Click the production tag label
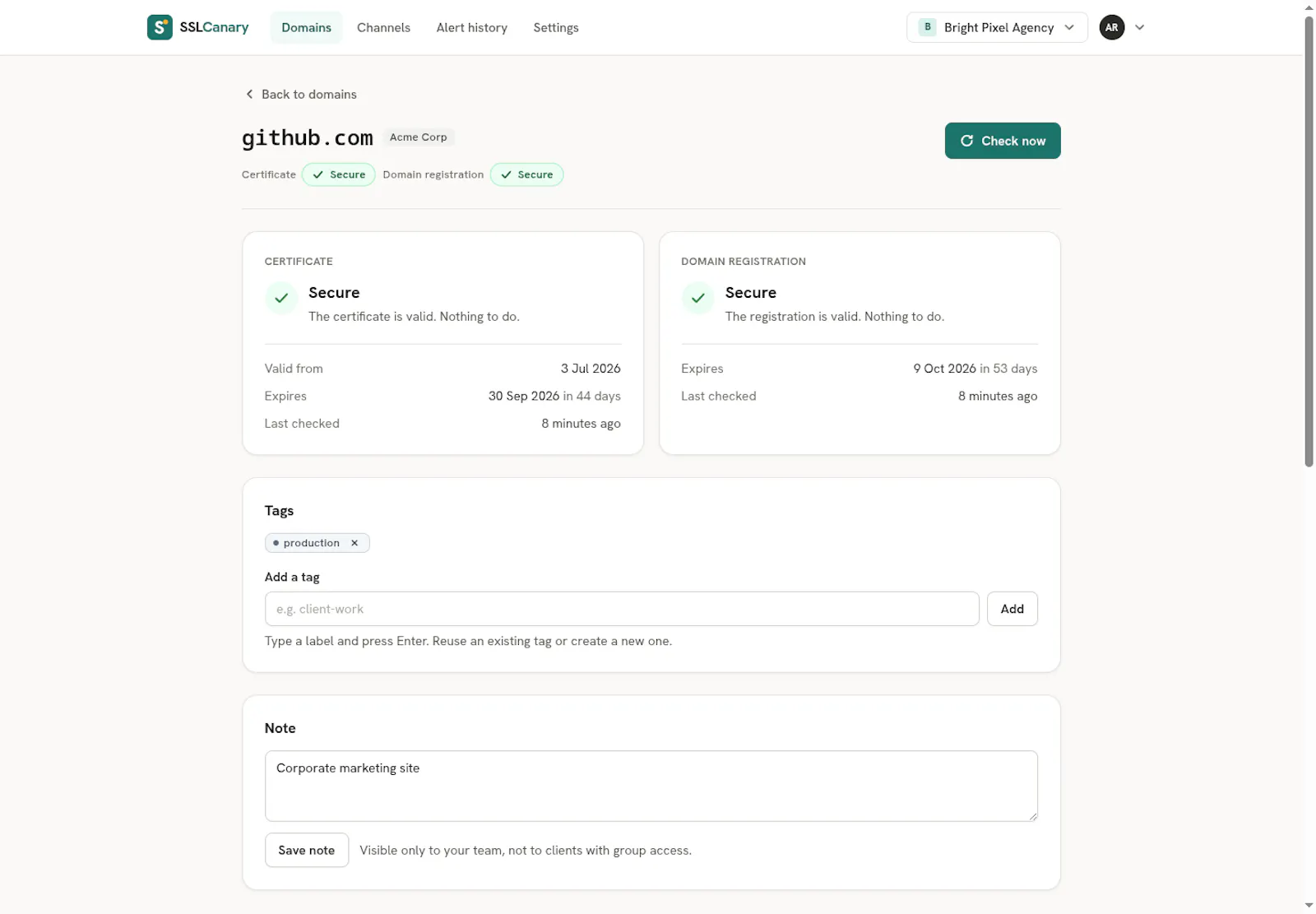 click(311, 543)
